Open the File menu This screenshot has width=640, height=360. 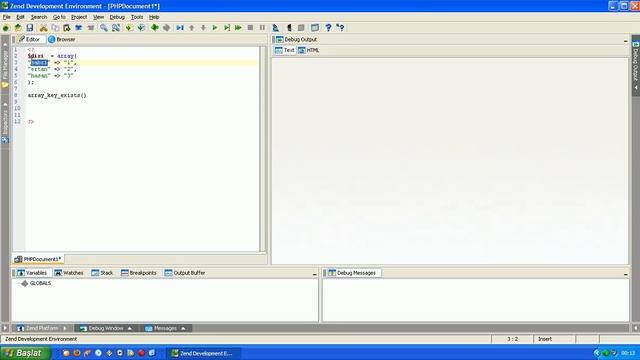(x=7, y=17)
